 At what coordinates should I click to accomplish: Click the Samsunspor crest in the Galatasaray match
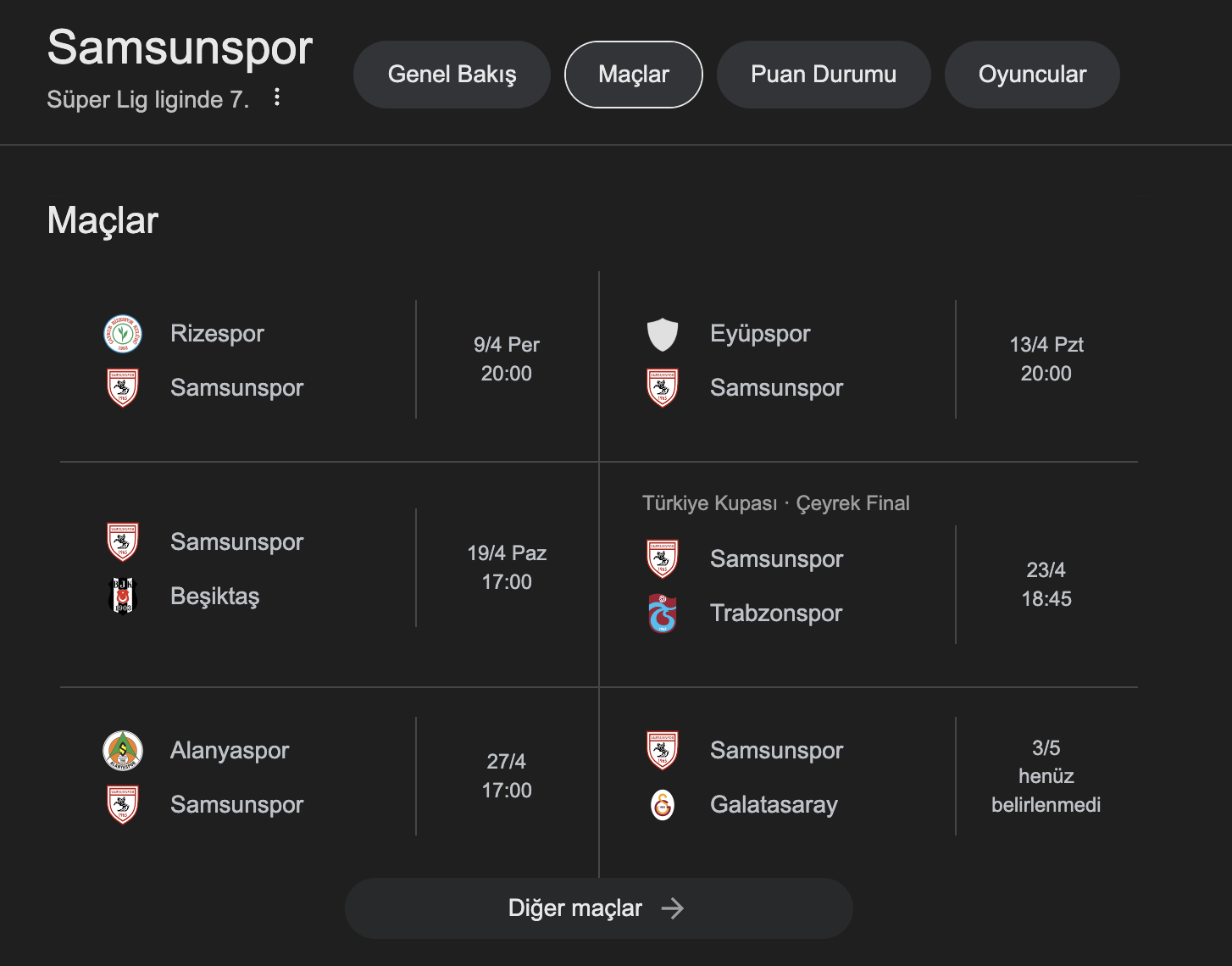click(663, 750)
